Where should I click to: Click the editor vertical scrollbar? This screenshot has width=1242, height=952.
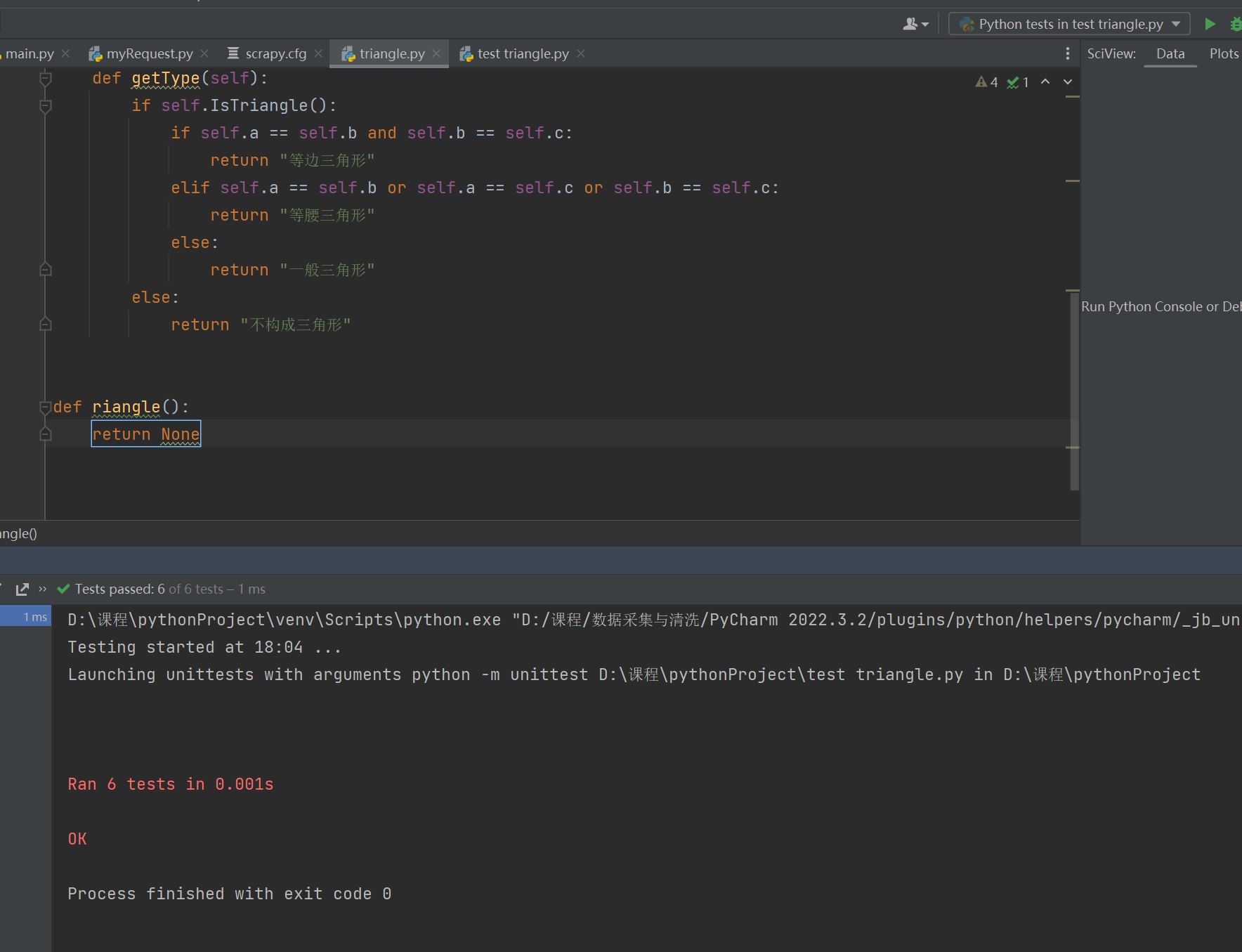1074,393
